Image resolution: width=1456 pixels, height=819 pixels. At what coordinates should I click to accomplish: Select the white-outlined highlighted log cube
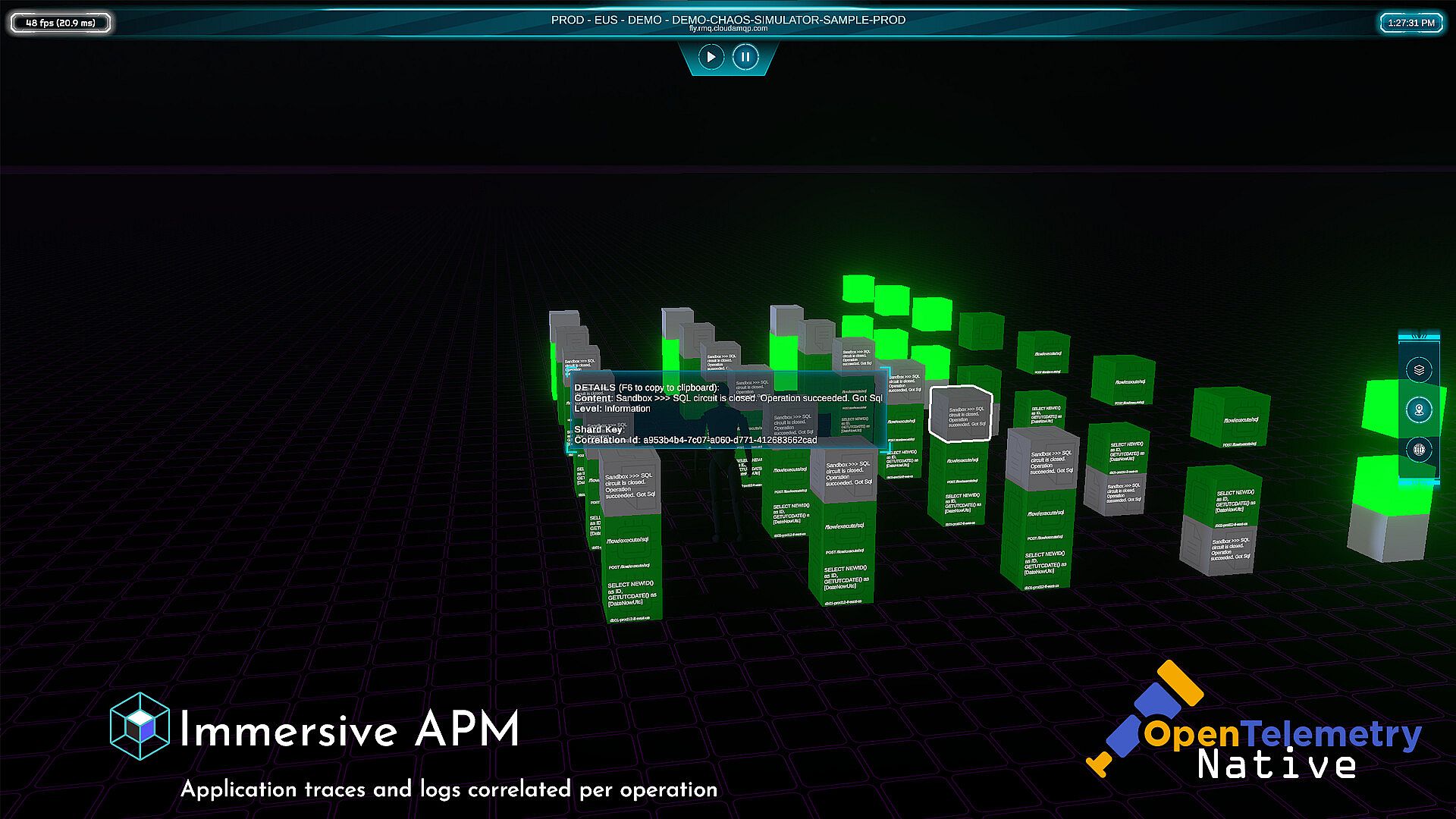[961, 414]
